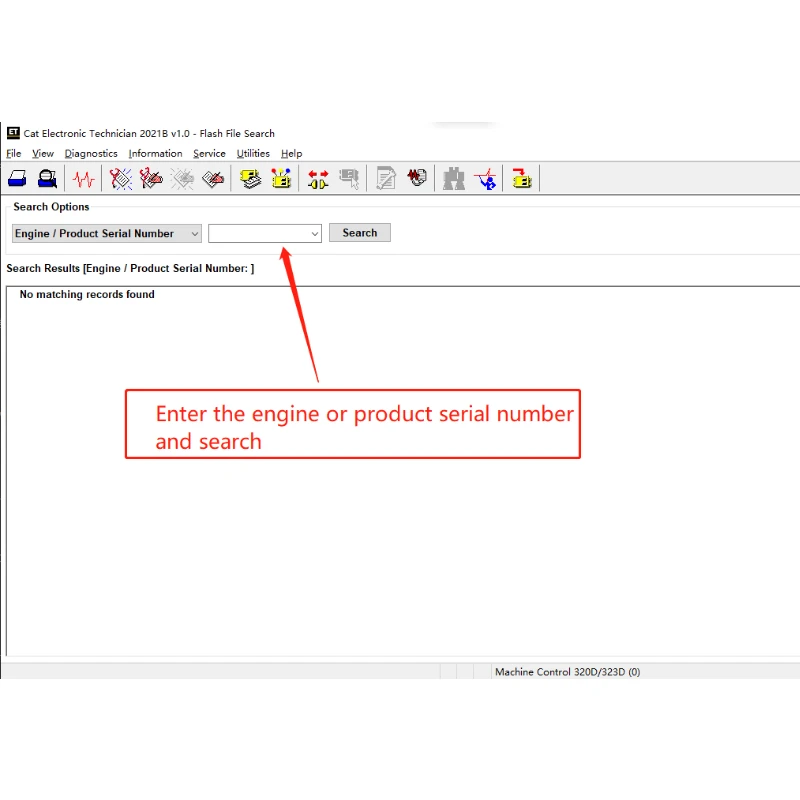Image resolution: width=800 pixels, height=800 pixels.
Task: Show Active Diagnostic Codes icon
Action: [x=120, y=179]
